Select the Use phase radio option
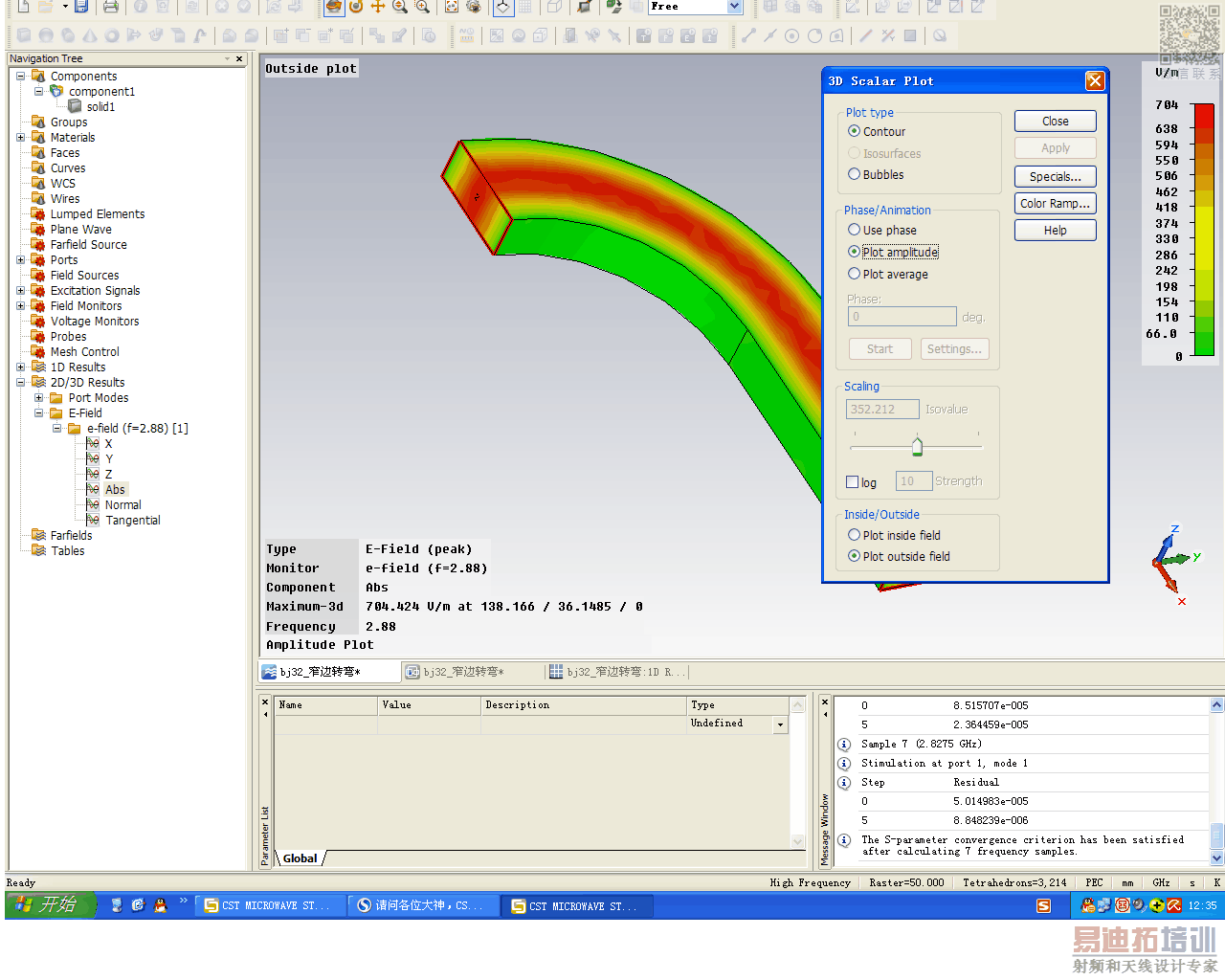The image size is (1225, 980). (x=854, y=230)
